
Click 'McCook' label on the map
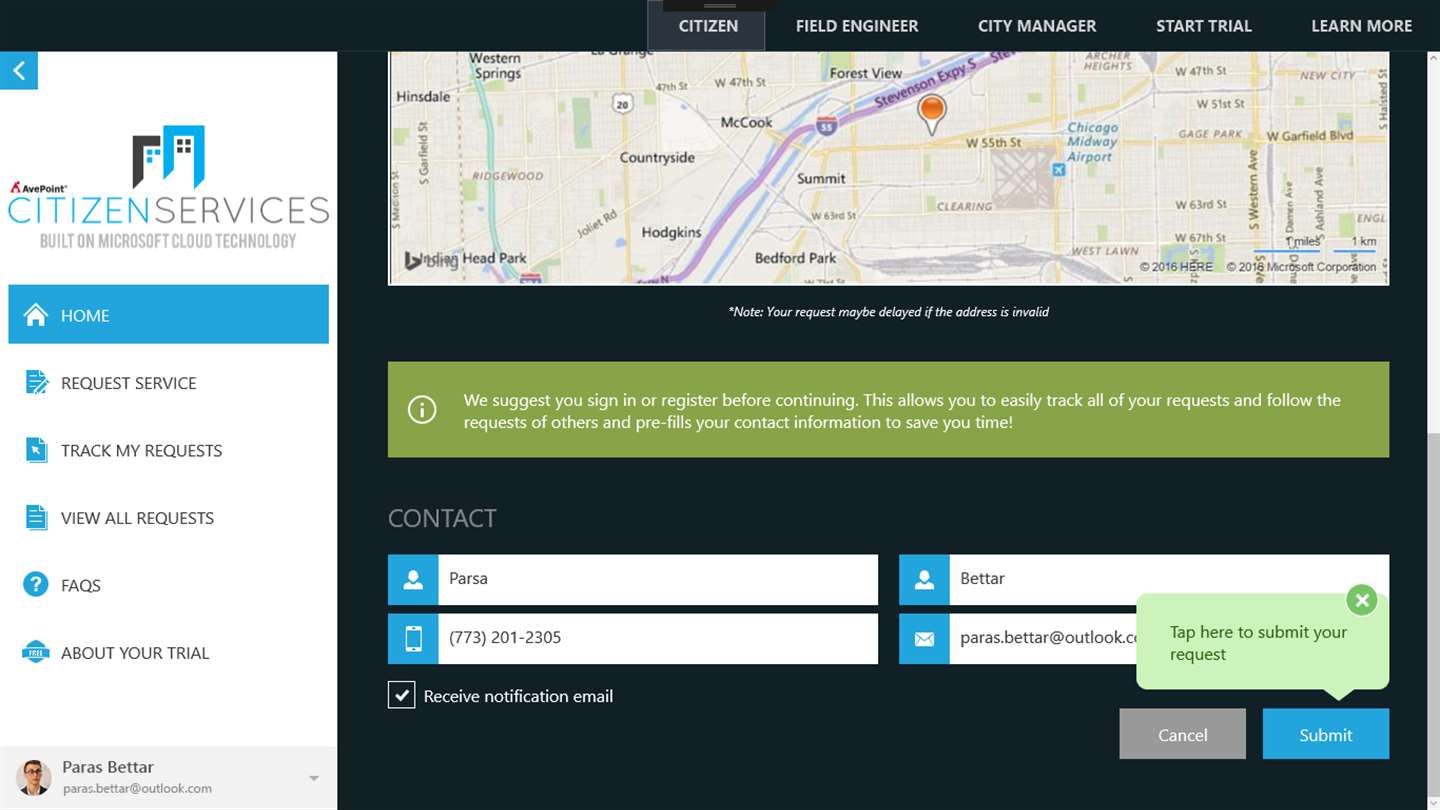coord(746,122)
